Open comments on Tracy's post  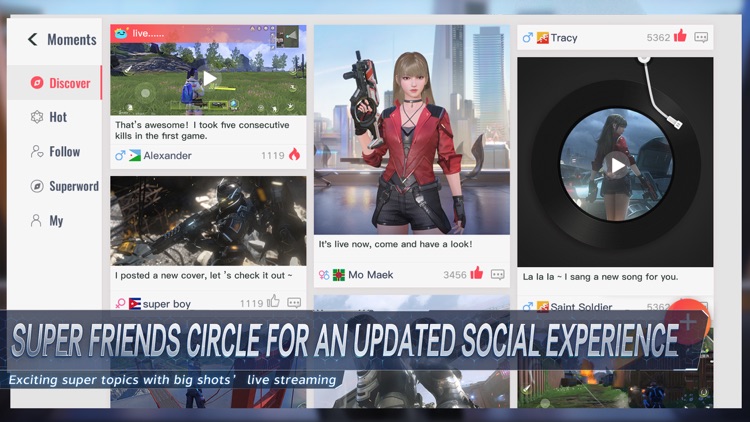701,37
